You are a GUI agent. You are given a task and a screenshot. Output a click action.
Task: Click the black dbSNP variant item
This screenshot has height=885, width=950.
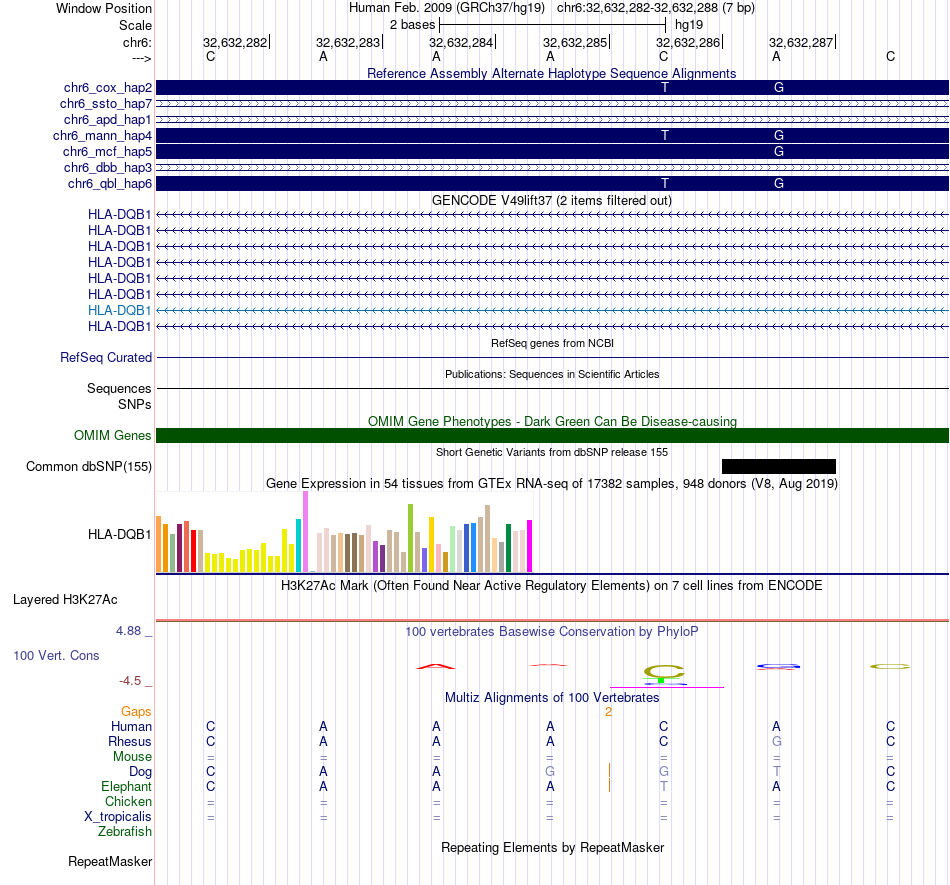pos(779,466)
